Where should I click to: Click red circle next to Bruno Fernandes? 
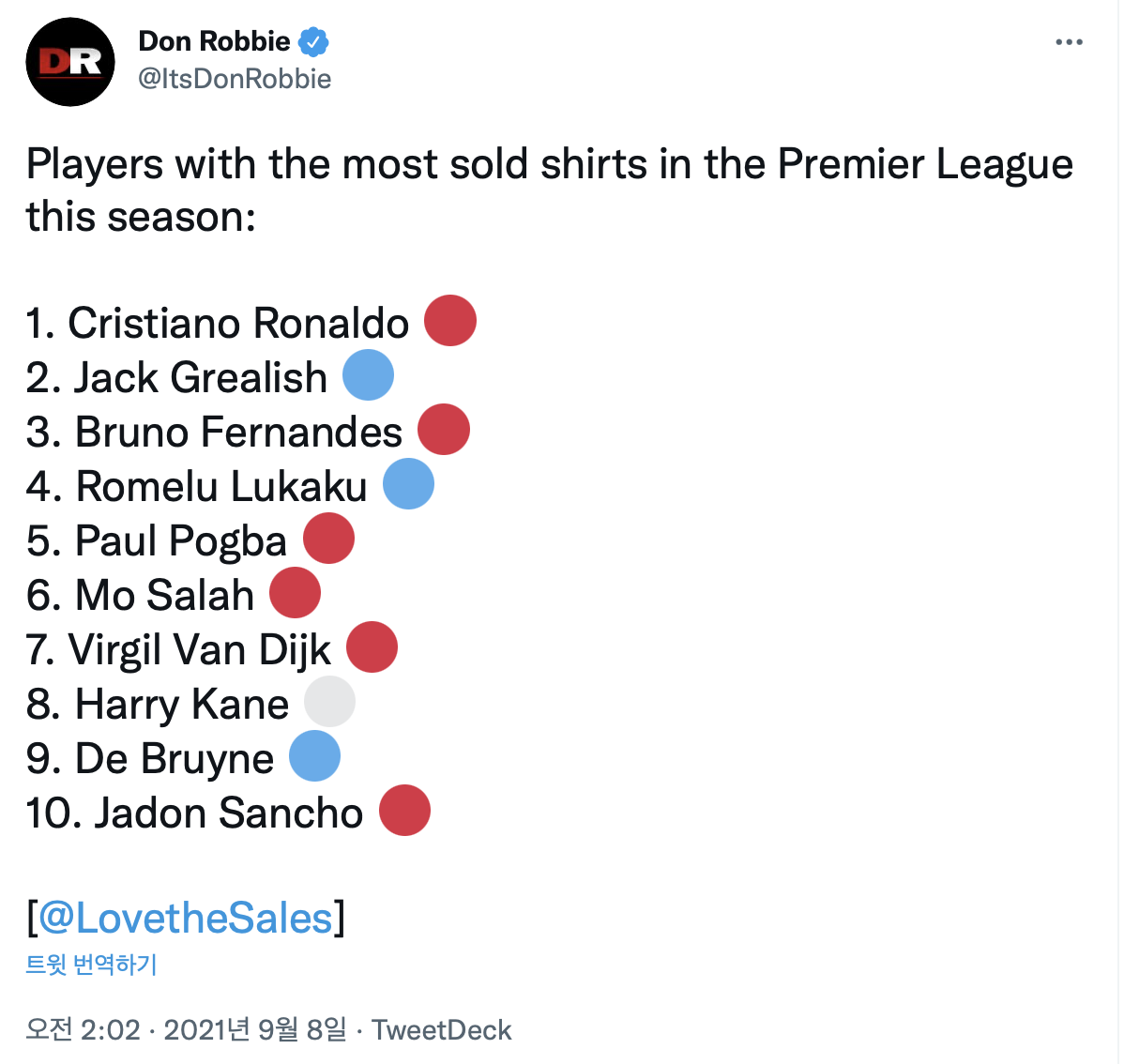coord(443,430)
